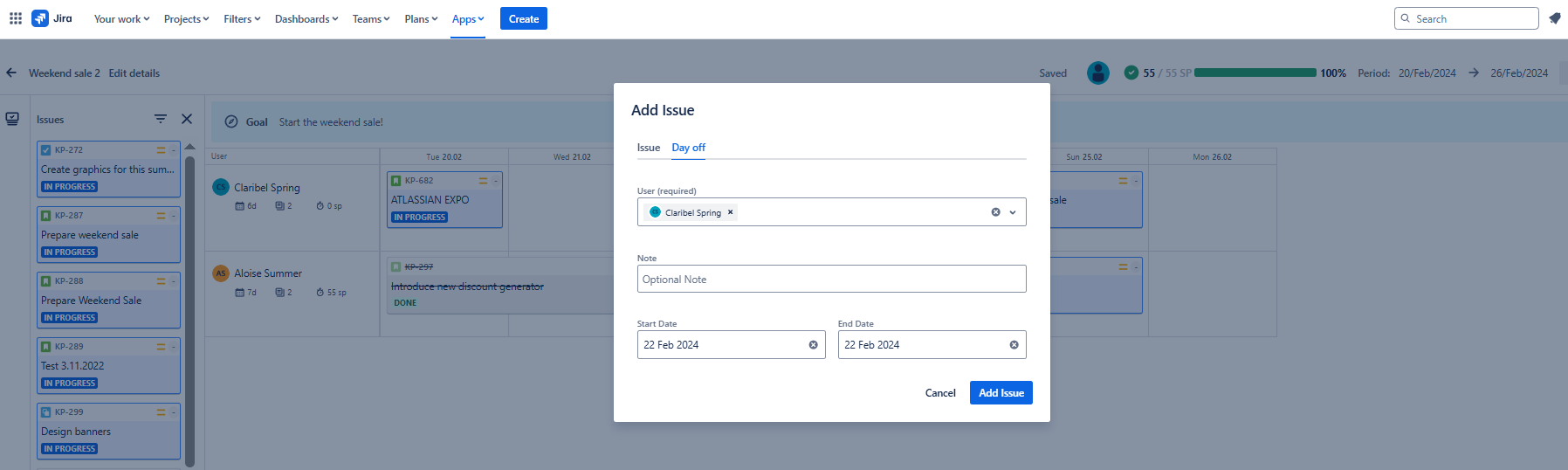Click the Create button
Screen dimensions: 1568x470
(x=524, y=18)
